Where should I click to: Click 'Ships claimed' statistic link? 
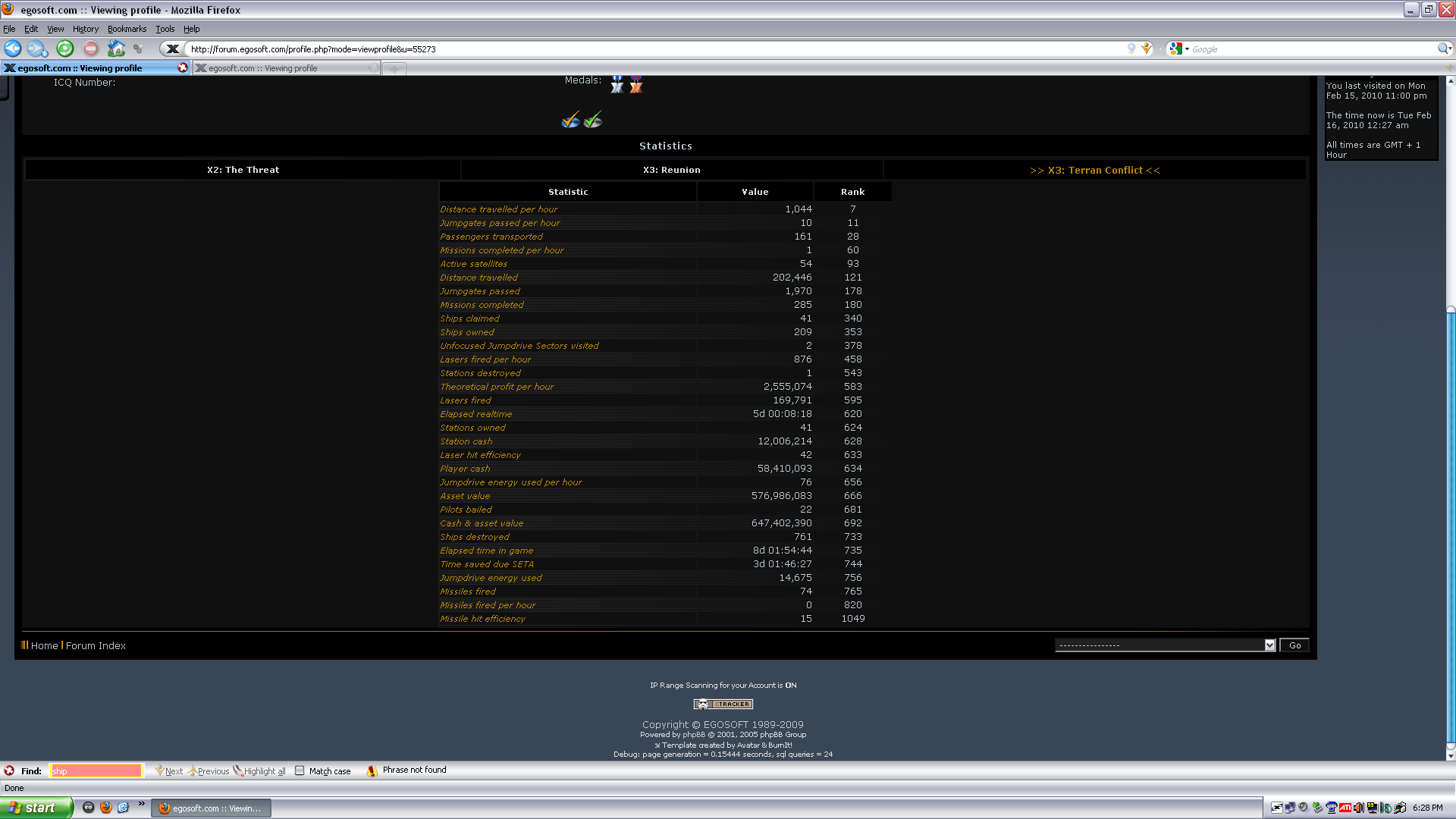coord(469,318)
